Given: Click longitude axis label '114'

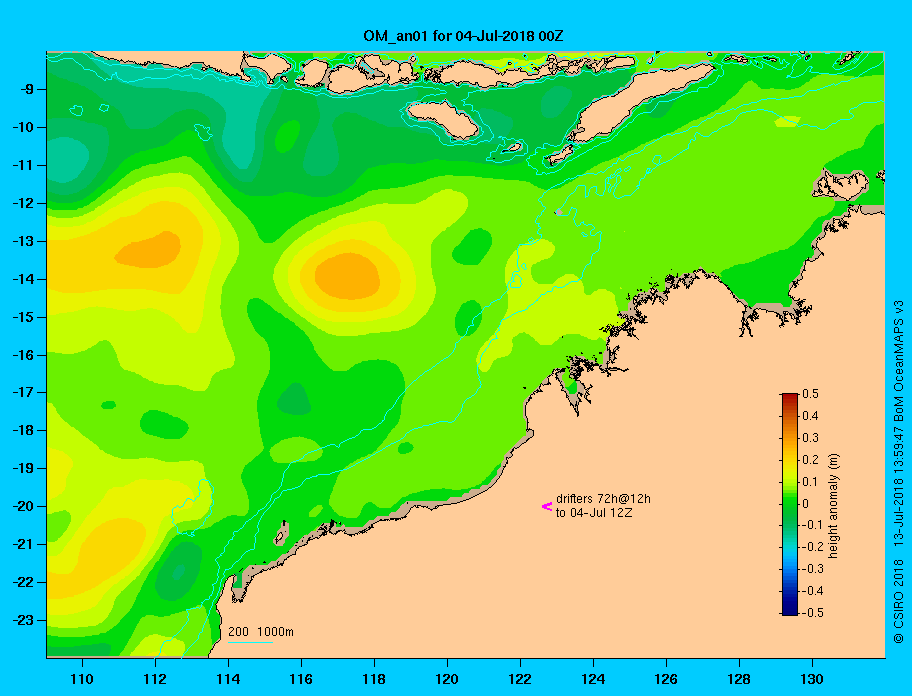Looking at the screenshot, I should 228,679.
